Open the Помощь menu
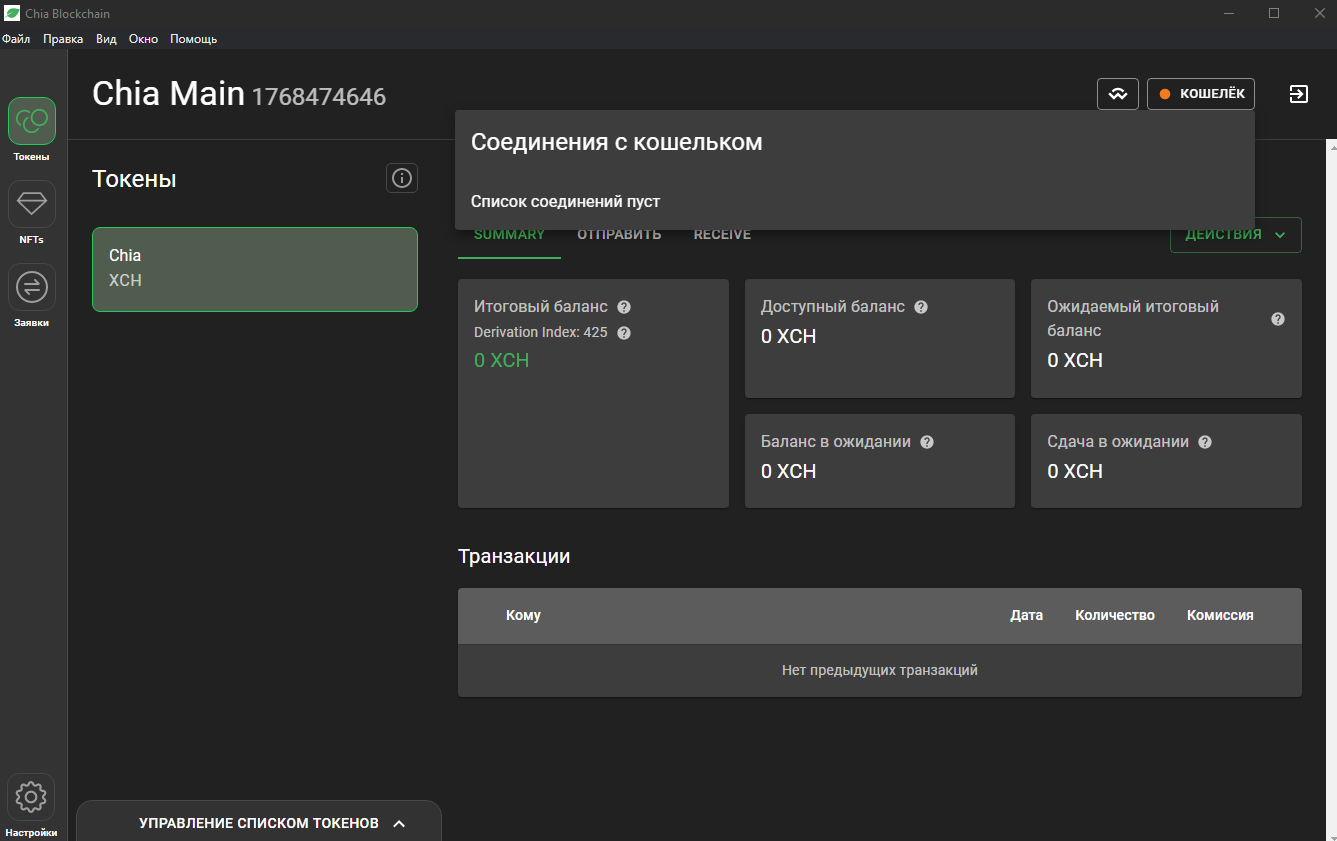1337x841 pixels. pyautogui.click(x=193, y=39)
